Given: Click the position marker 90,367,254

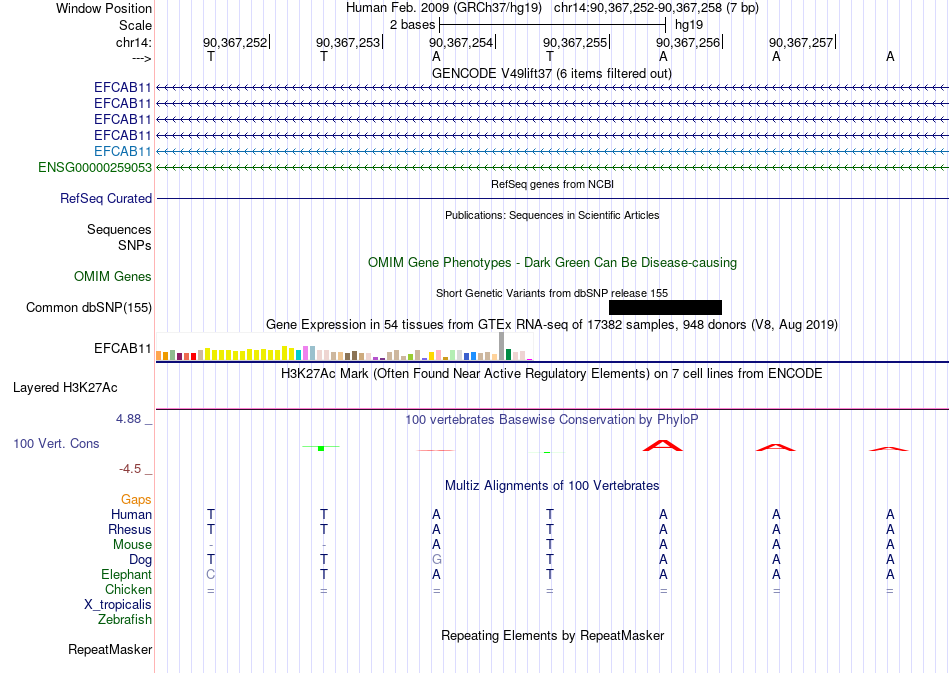Looking at the screenshot, I should (x=461, y=42).
